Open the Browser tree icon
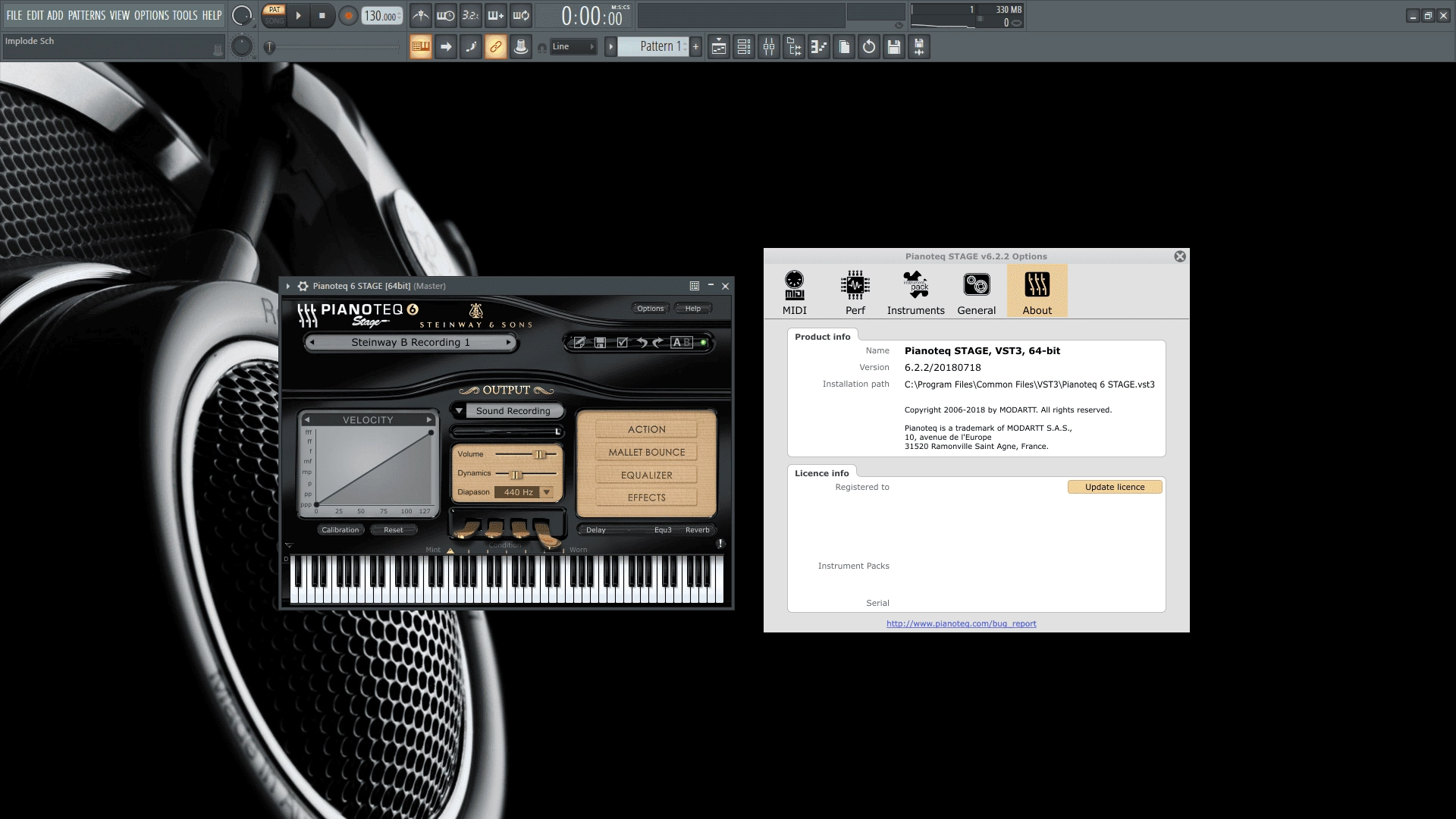 point(794,47)
